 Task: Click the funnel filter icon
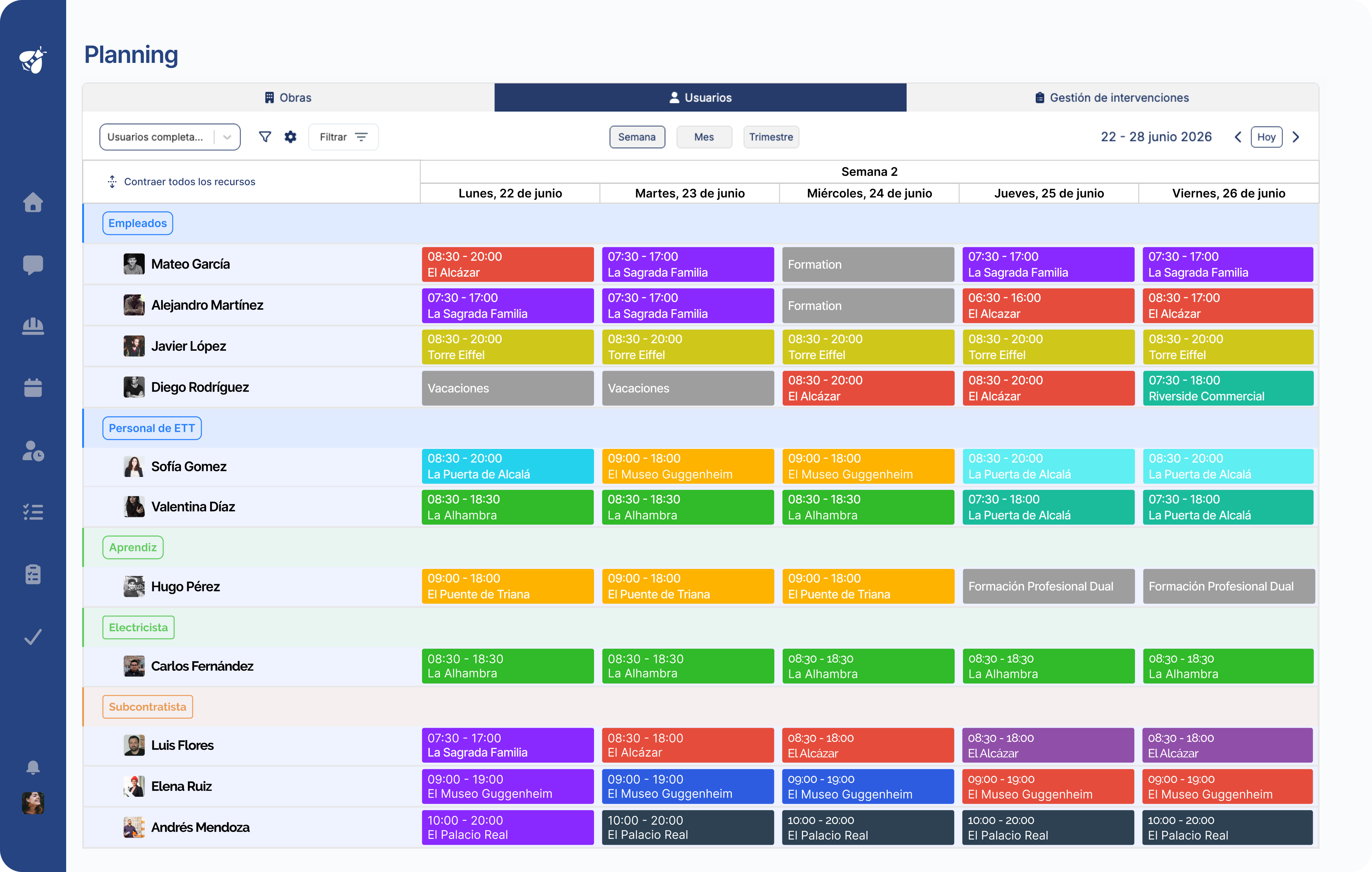tap(265, 137)
